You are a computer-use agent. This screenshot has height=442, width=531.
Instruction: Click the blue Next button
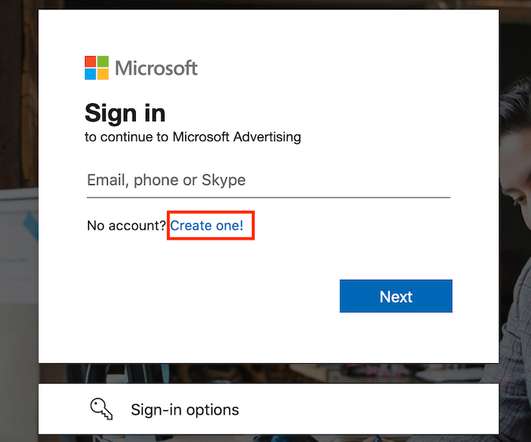coord(396,296)
